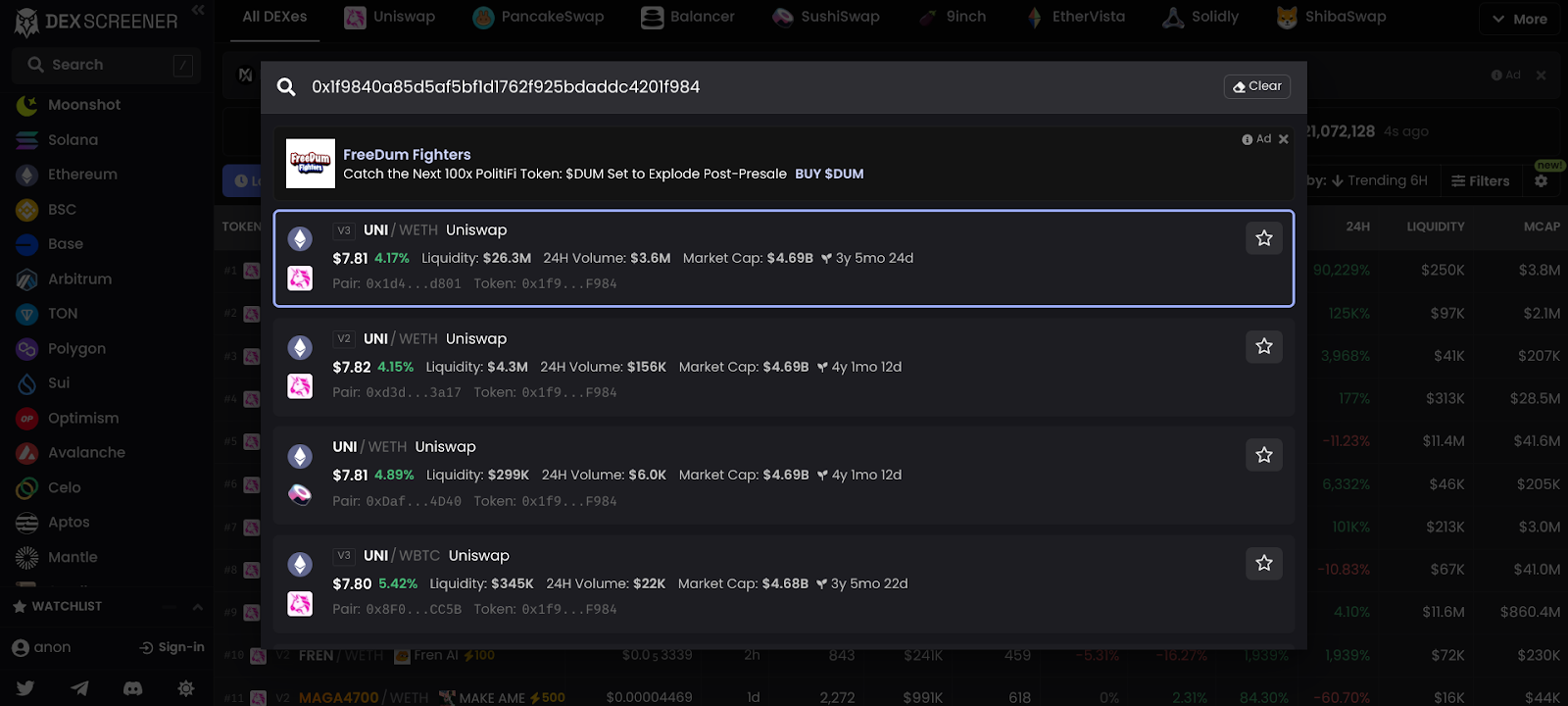Collapse the sidebar with the double chevron
The width and height of the screenshot is (1568, 706).
pyautogui.click(x=198, y=10)
